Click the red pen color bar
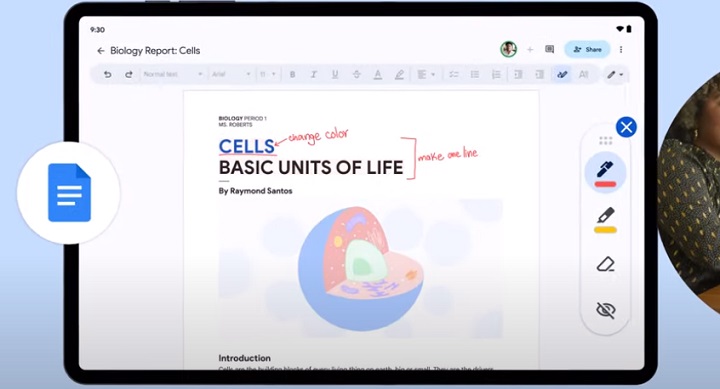Image resolution: width=720 pixels, height=389 pixels. [605, 184]
